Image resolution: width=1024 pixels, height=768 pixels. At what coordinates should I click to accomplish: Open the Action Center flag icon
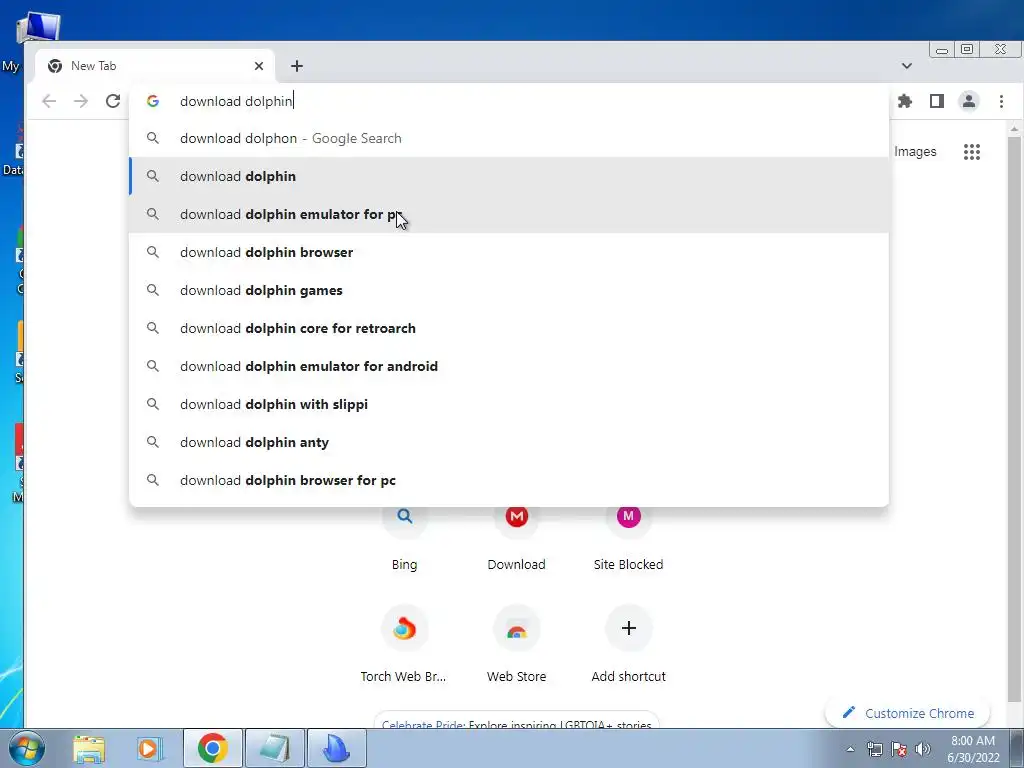(x=899, y=749)
